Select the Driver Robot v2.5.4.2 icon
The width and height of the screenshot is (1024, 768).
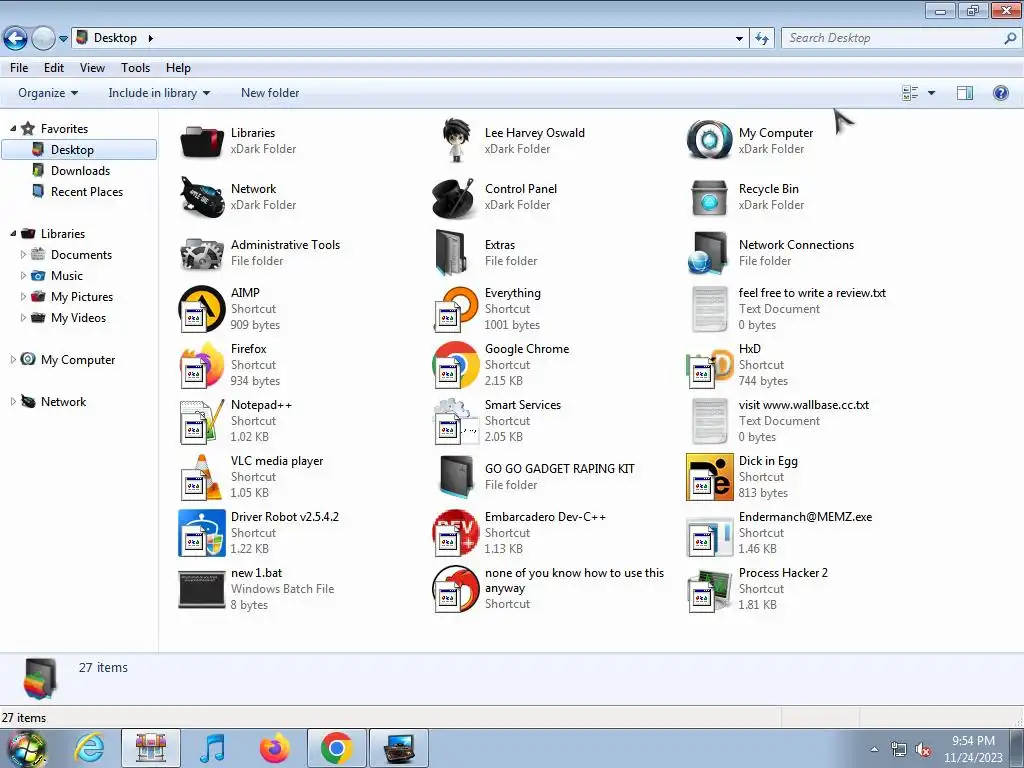pyautogui.click(x=202, y=533)
